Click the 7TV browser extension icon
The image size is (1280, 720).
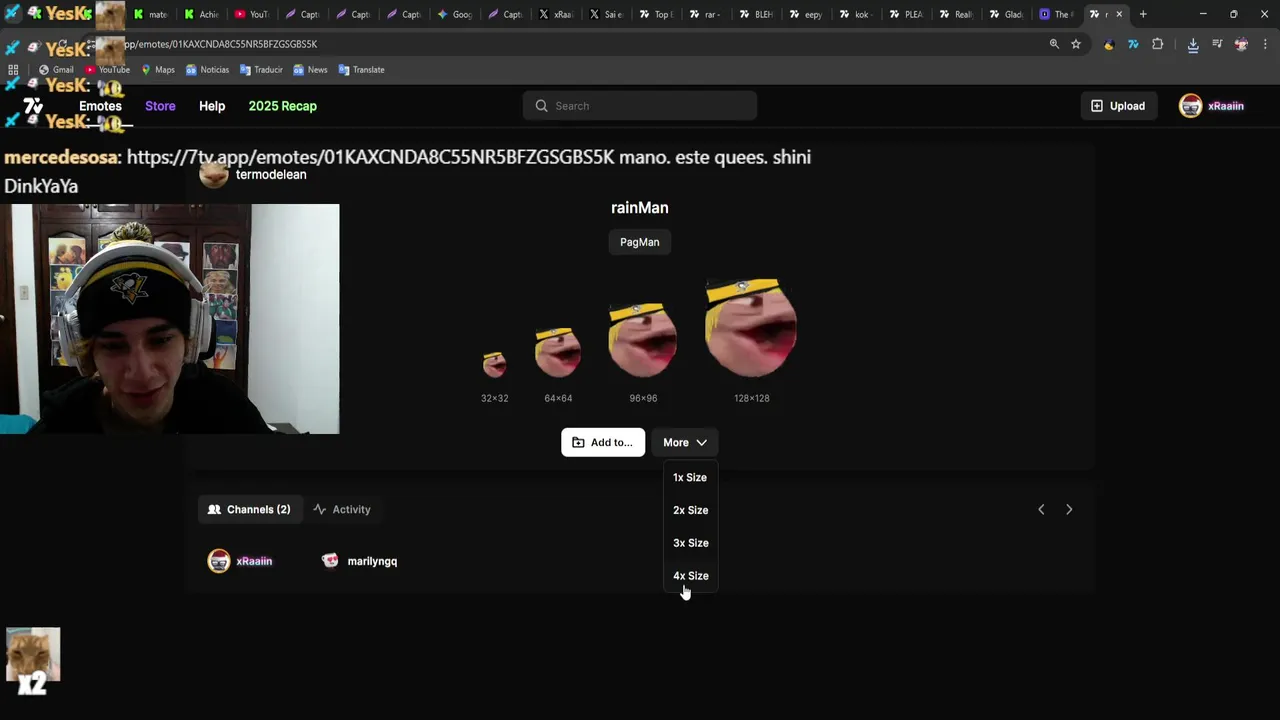1133,44
